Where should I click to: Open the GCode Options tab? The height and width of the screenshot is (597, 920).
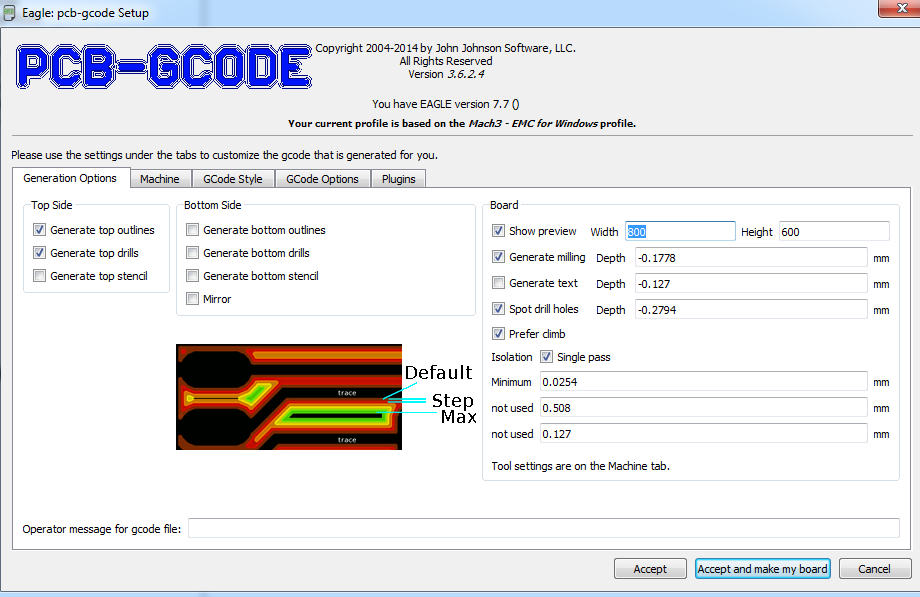322,179
